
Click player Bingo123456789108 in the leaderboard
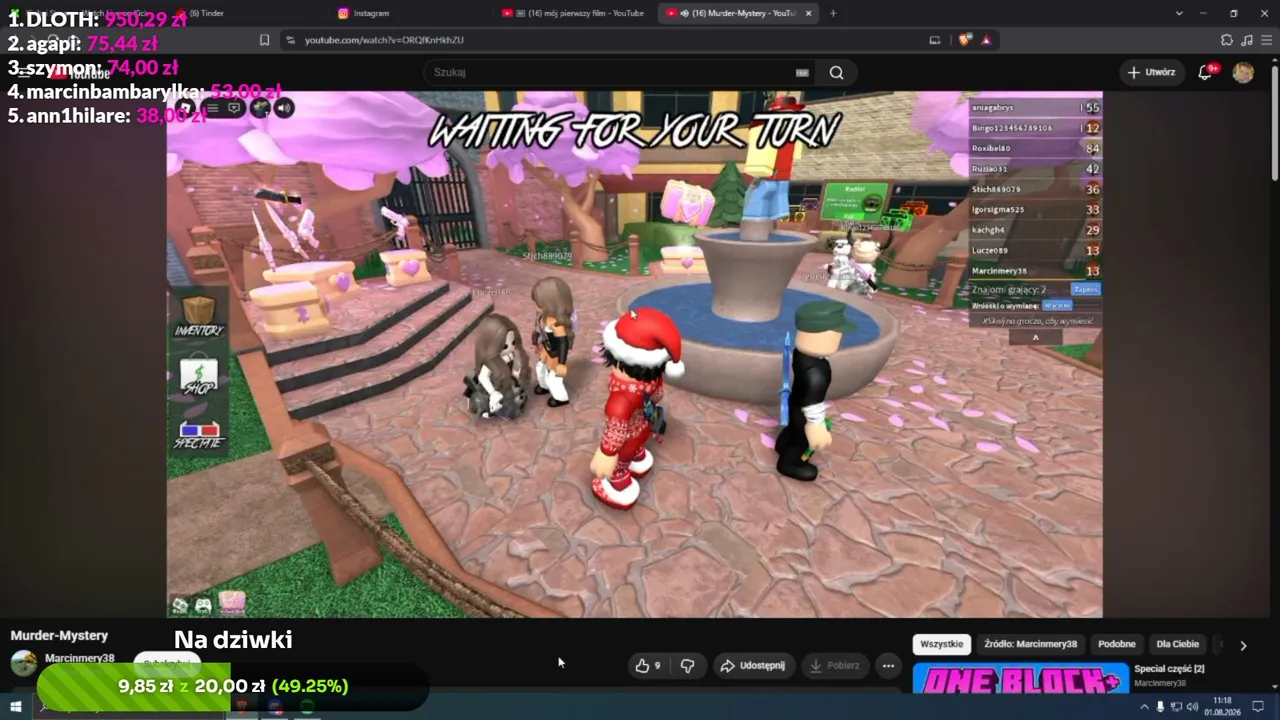(x=1034, y=128)
